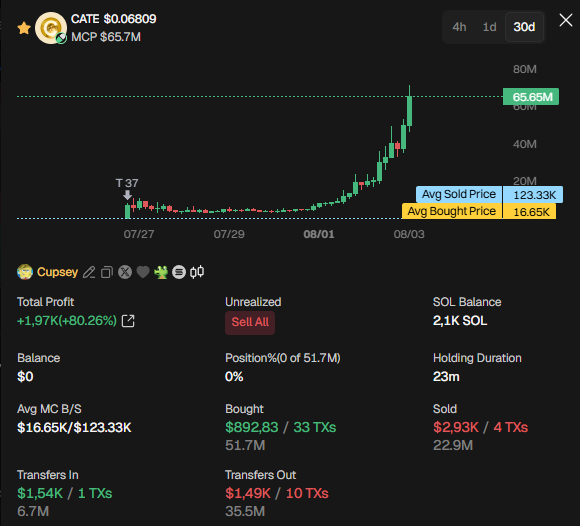Open the X (Twitter) profile icon
Screen dimensions: 580x526
click(125, 272)
